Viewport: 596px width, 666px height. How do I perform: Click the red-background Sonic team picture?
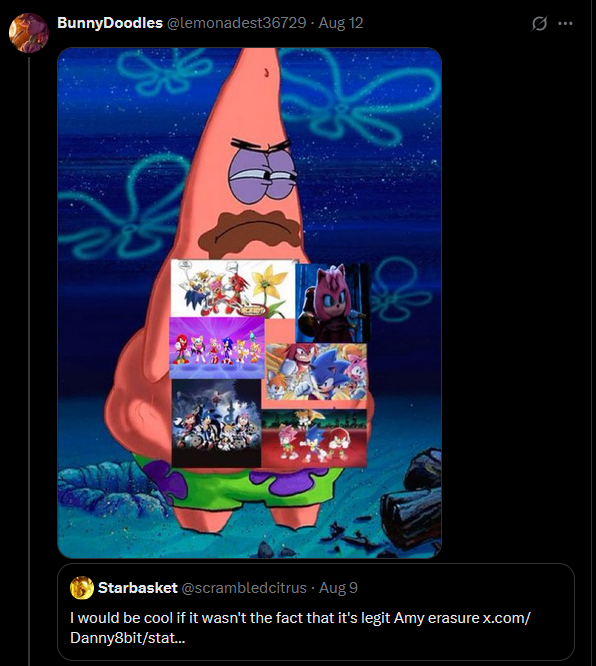(314, 437)
